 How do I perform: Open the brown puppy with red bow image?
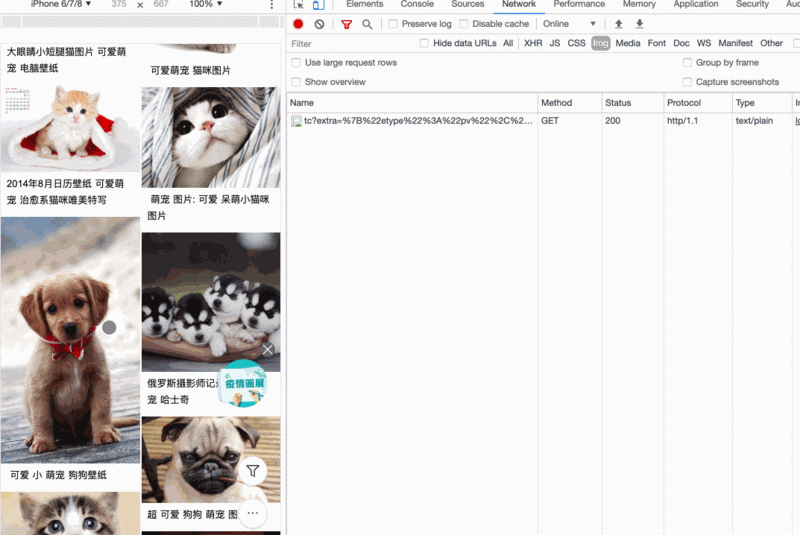[x=70, y=340]
